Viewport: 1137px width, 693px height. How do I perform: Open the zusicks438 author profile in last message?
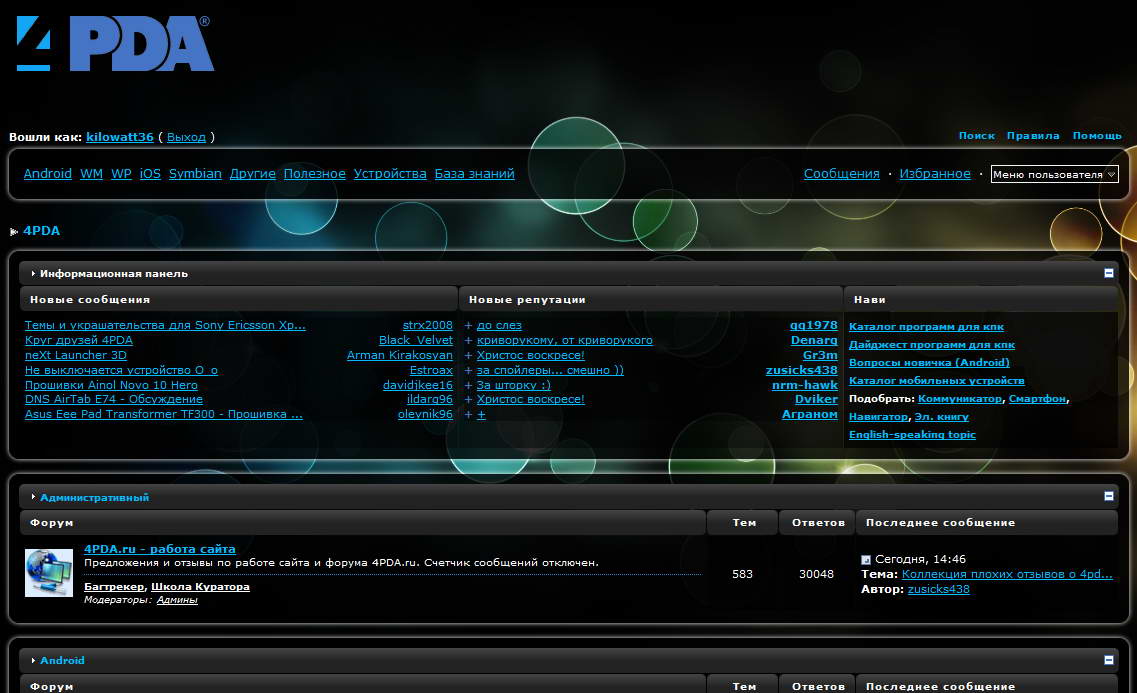point(938,589)
